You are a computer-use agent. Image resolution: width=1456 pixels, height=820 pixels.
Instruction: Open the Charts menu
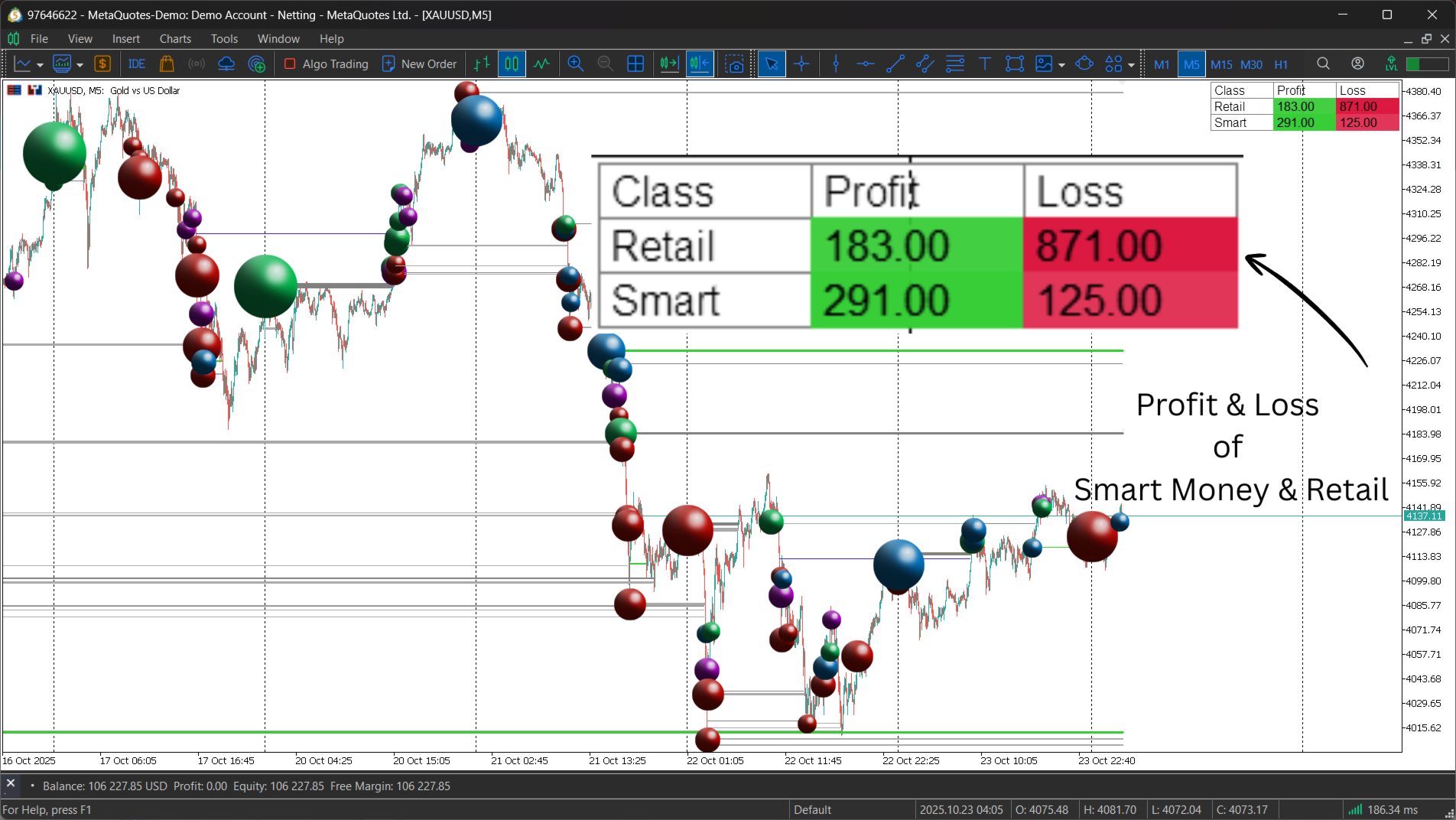pyautogui.click(x=175, y=38)
